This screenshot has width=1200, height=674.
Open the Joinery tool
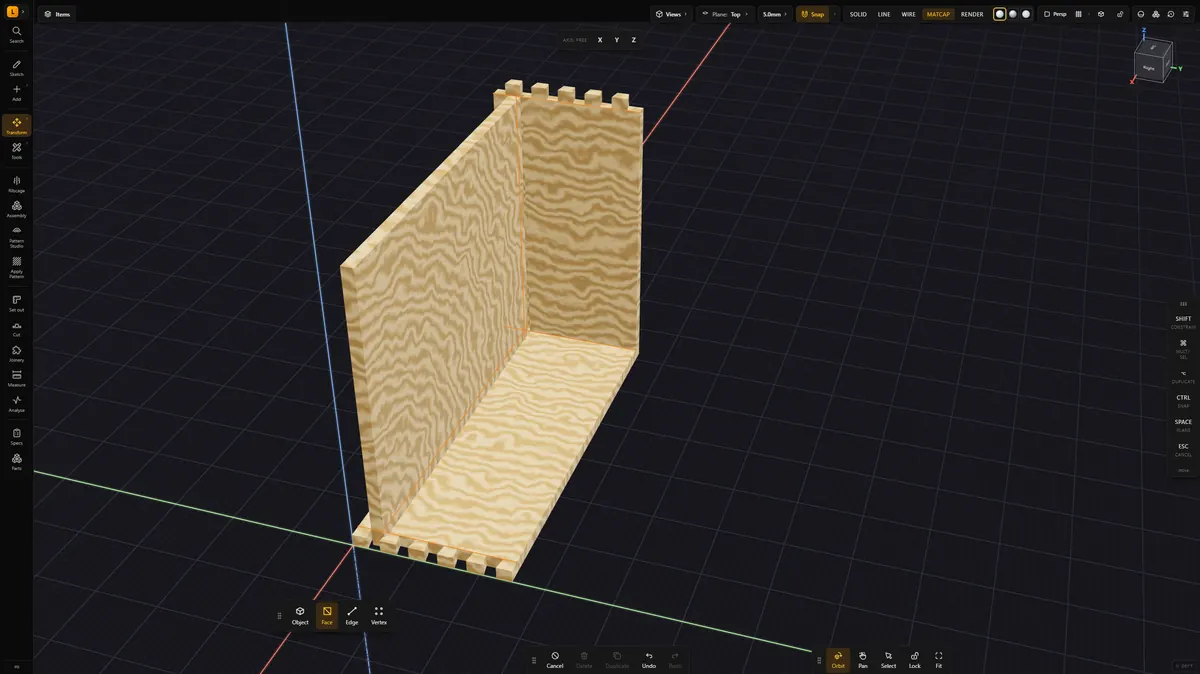16,353
